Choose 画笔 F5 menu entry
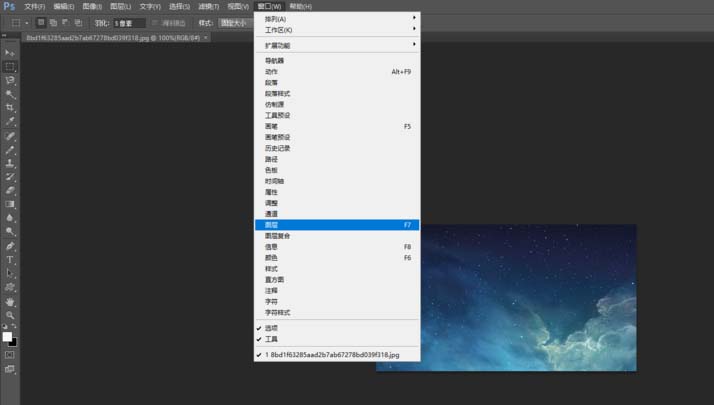 coord(337,126)
